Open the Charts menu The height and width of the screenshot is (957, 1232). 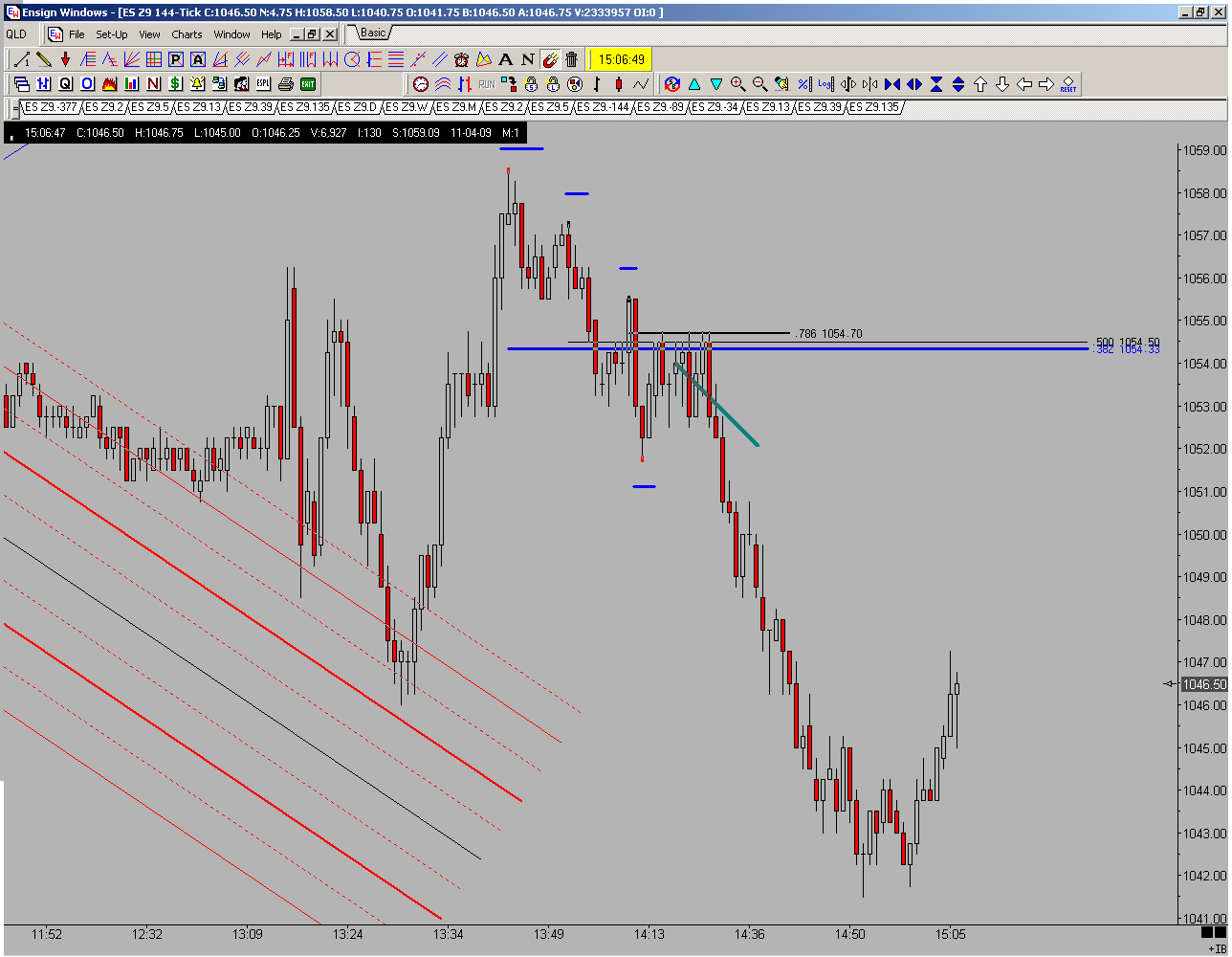[187, 34]
